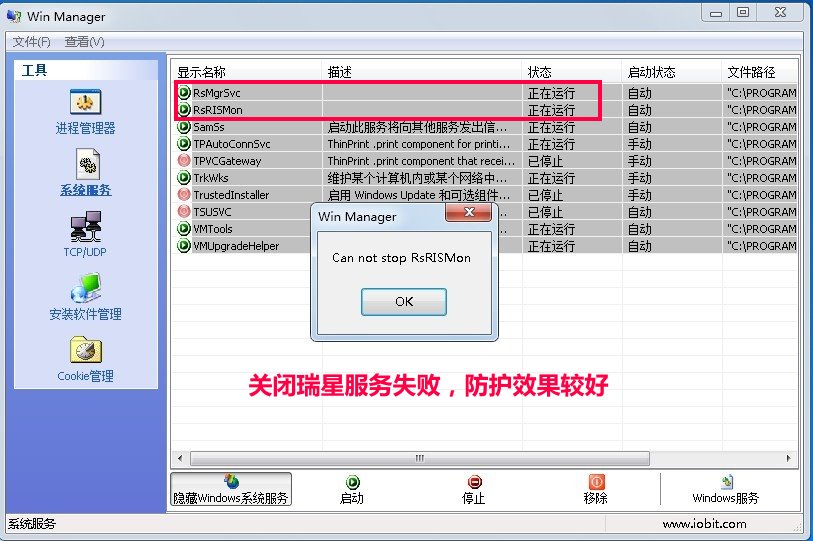Image resolution: width=813 pixels, height=541 pixels.
Task: Click the red stopped icon beside TrustedInstaller
Action: [x=184, y=195]
